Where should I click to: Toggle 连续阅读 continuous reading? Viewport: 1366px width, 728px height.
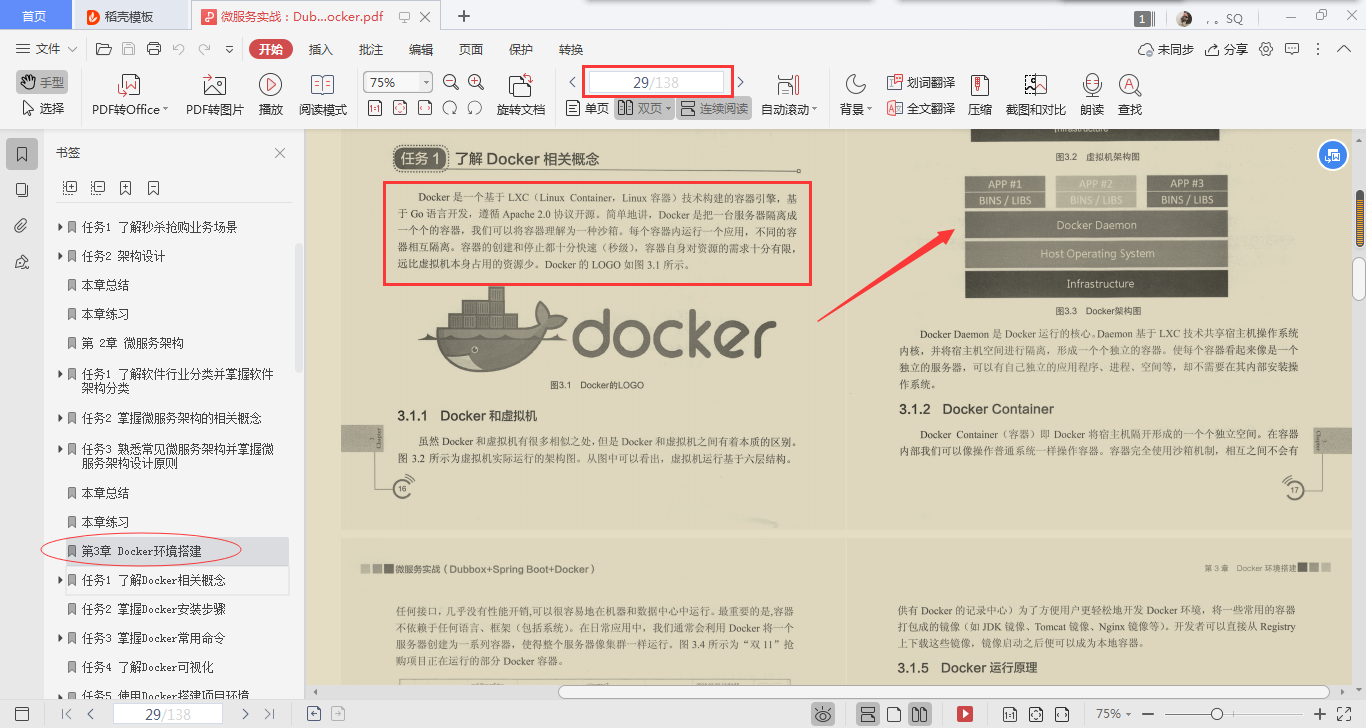tap(714, 108)
